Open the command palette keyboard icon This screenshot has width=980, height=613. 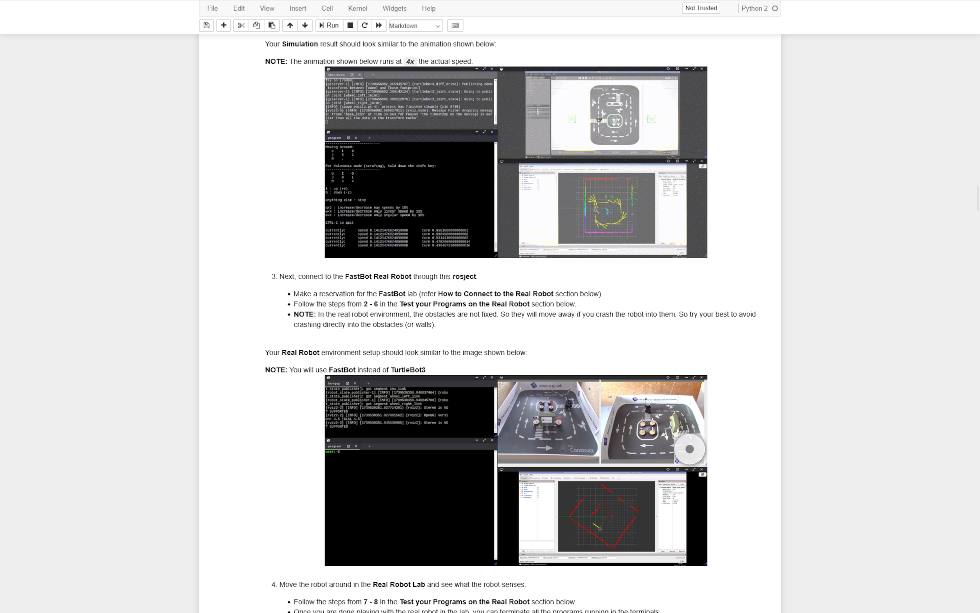click(455, 25)
